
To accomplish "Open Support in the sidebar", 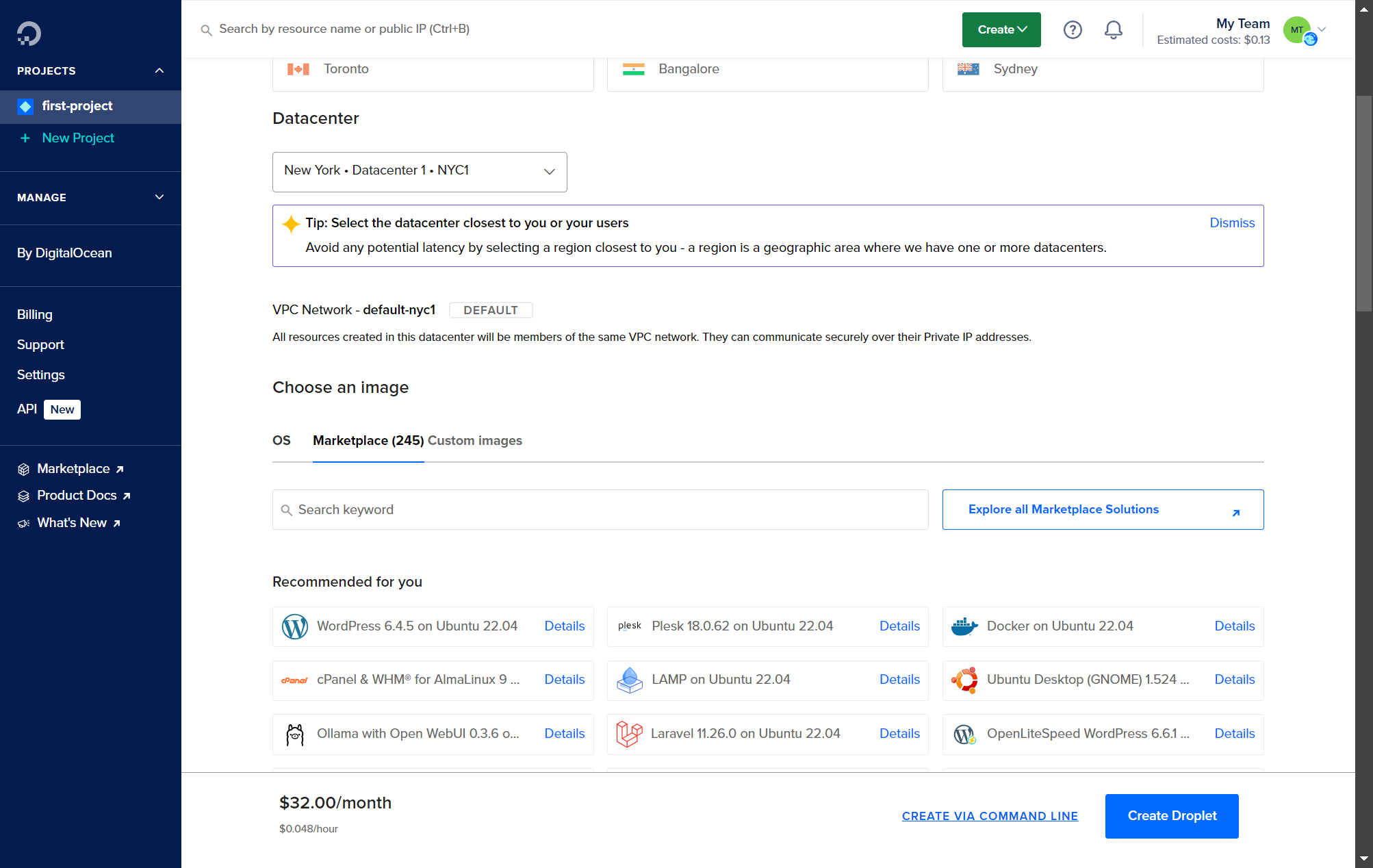I will 40,345.
